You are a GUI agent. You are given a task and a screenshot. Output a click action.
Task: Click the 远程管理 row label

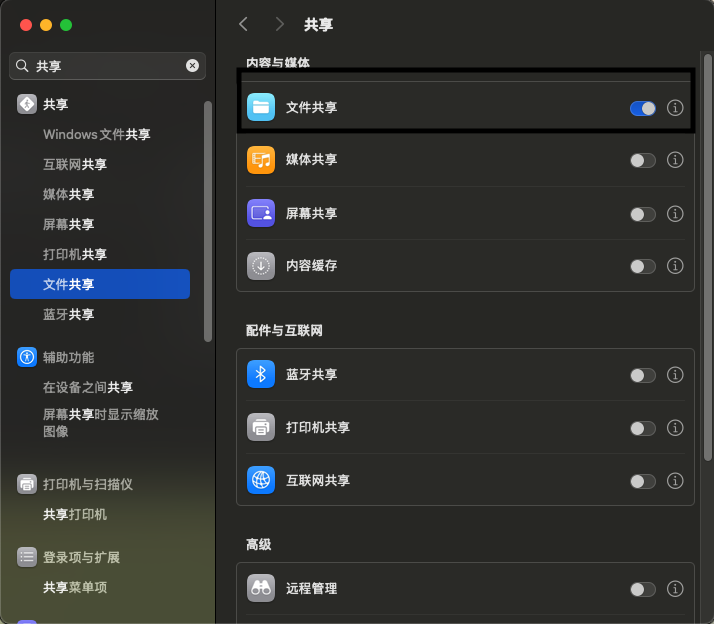(x=311, y=588)
